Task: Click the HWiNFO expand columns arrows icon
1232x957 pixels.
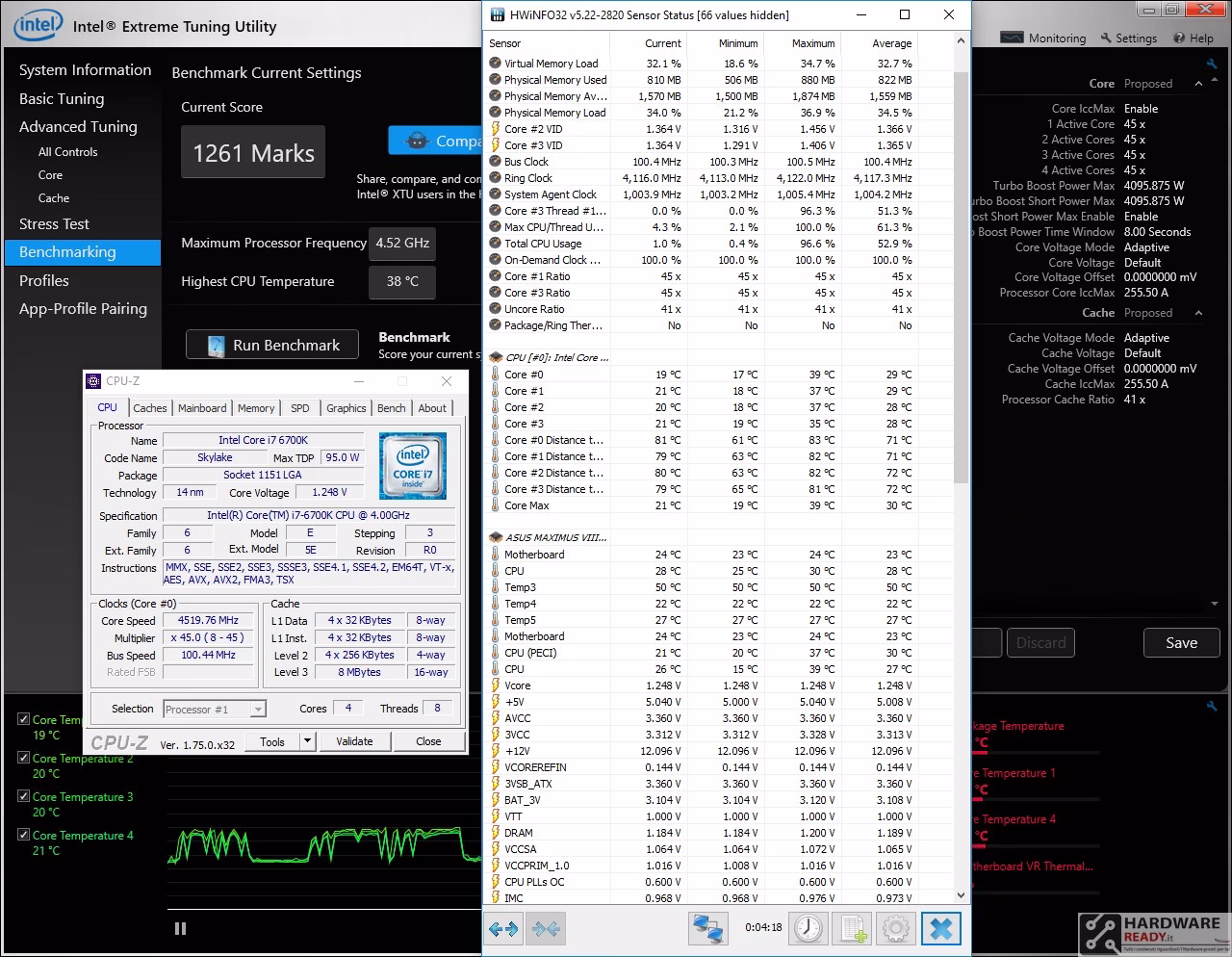Action: click(504, 929)
